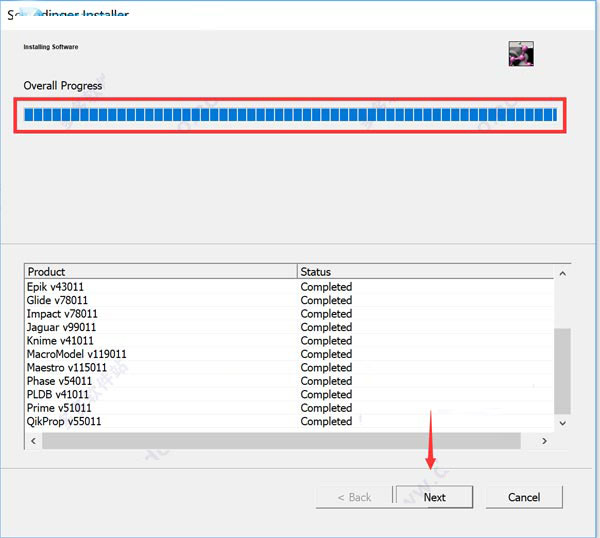Click the disabled Back button
The height and width of the screenshot is (538, 600).
(x=354, y=497)
